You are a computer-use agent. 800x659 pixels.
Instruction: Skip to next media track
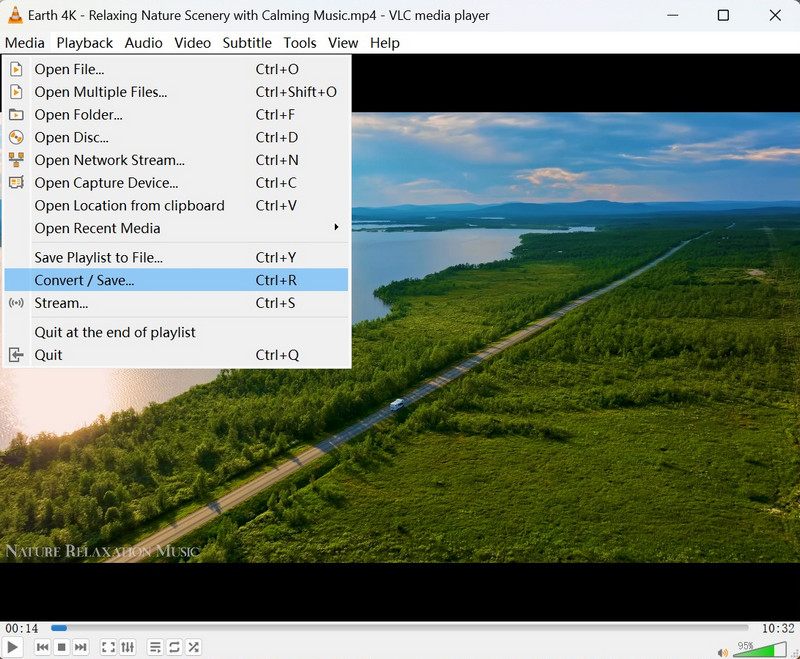[x=81, y=647]
